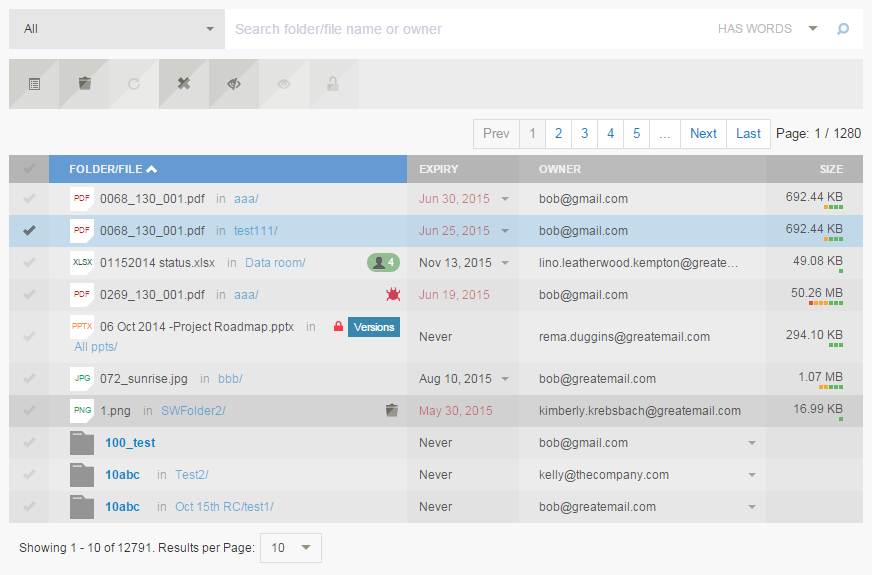Viewport: 872px width, 575px height.
Task: Click the magnifier search icon
Action: point(843,29)
